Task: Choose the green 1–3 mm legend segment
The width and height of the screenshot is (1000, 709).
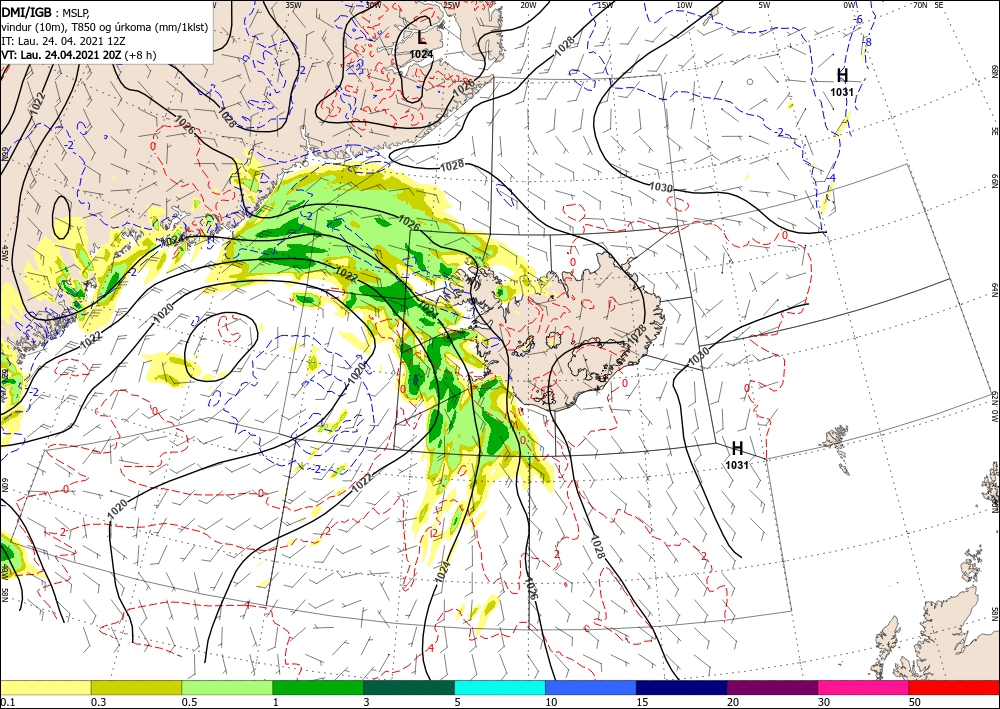Action: click(x=318, y=687)
